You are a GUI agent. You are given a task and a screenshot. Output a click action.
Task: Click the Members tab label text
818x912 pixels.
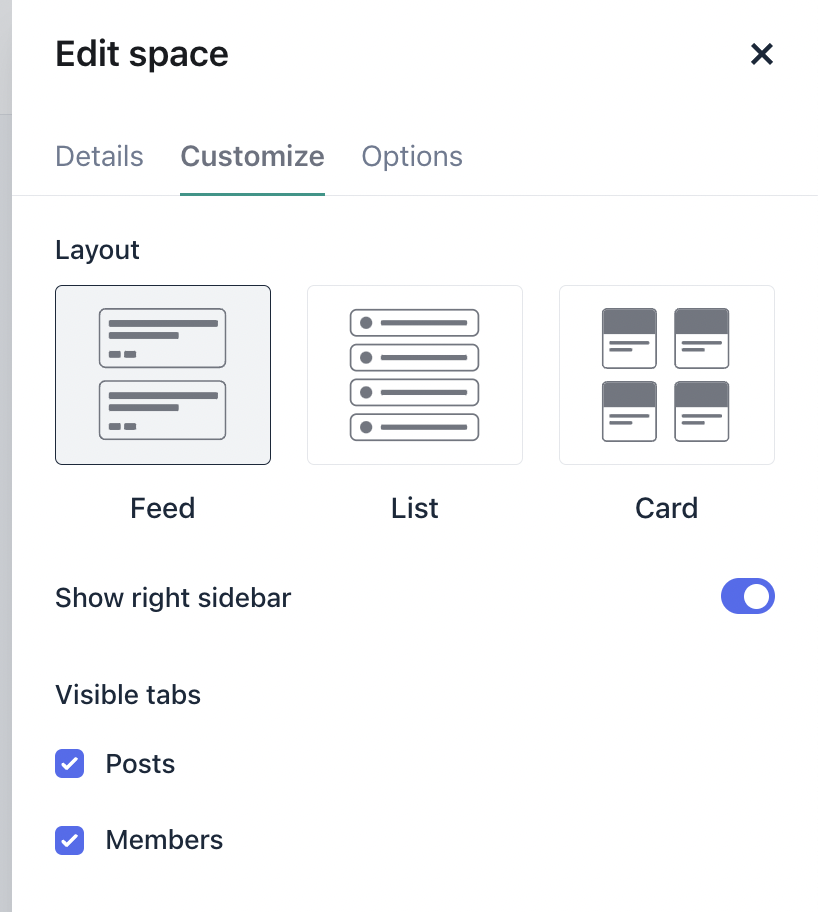point(164,840)
